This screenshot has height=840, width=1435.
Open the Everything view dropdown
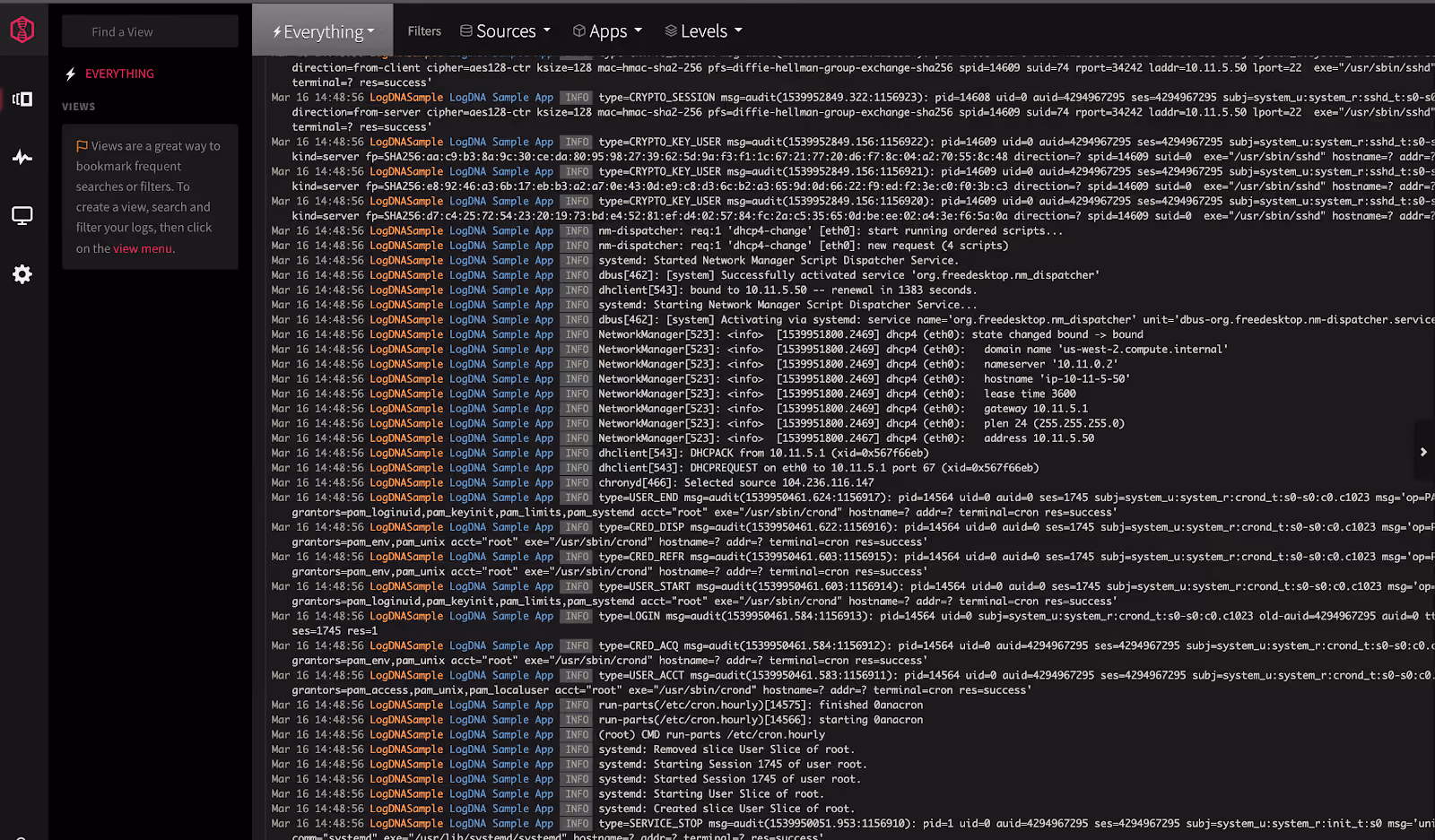[323, 31]
